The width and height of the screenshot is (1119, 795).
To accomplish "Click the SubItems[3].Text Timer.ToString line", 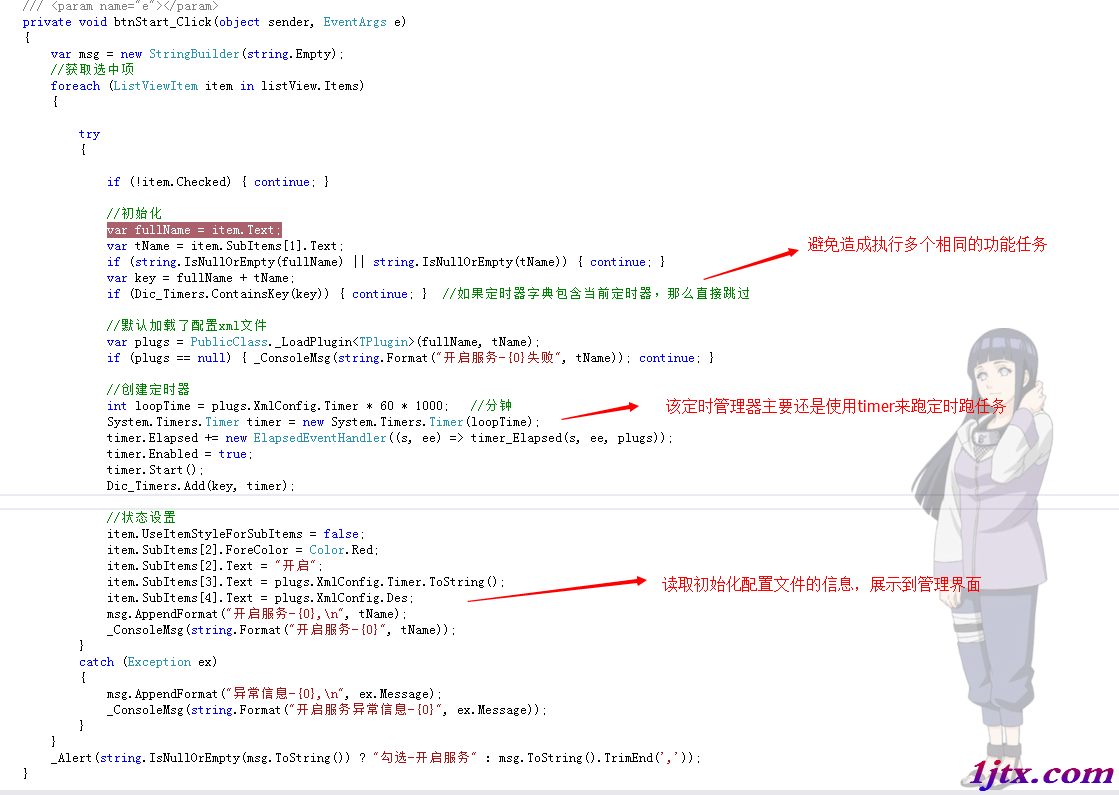I will click(x=305, y=582).
